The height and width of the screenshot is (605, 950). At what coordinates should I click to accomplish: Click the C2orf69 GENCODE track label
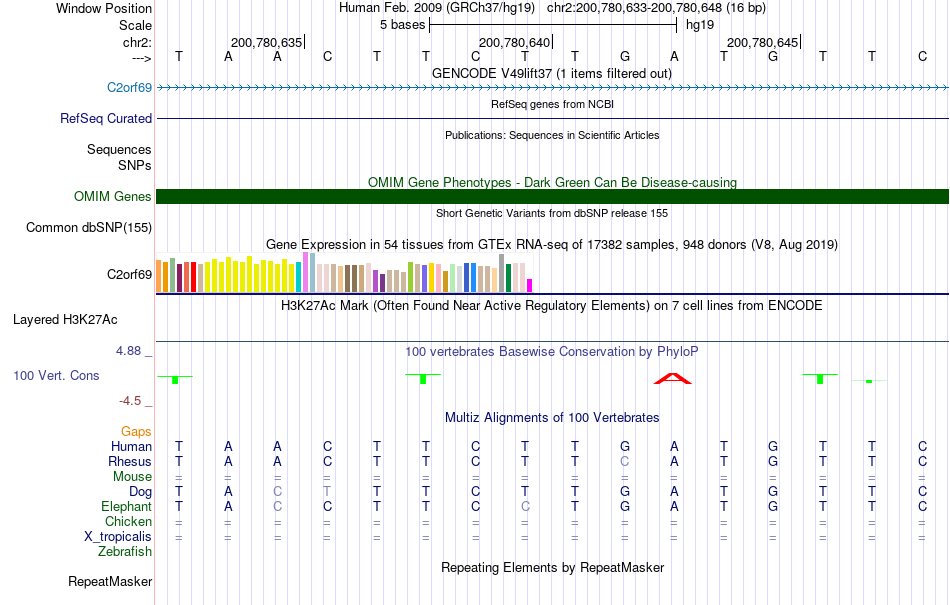(129, 88)
